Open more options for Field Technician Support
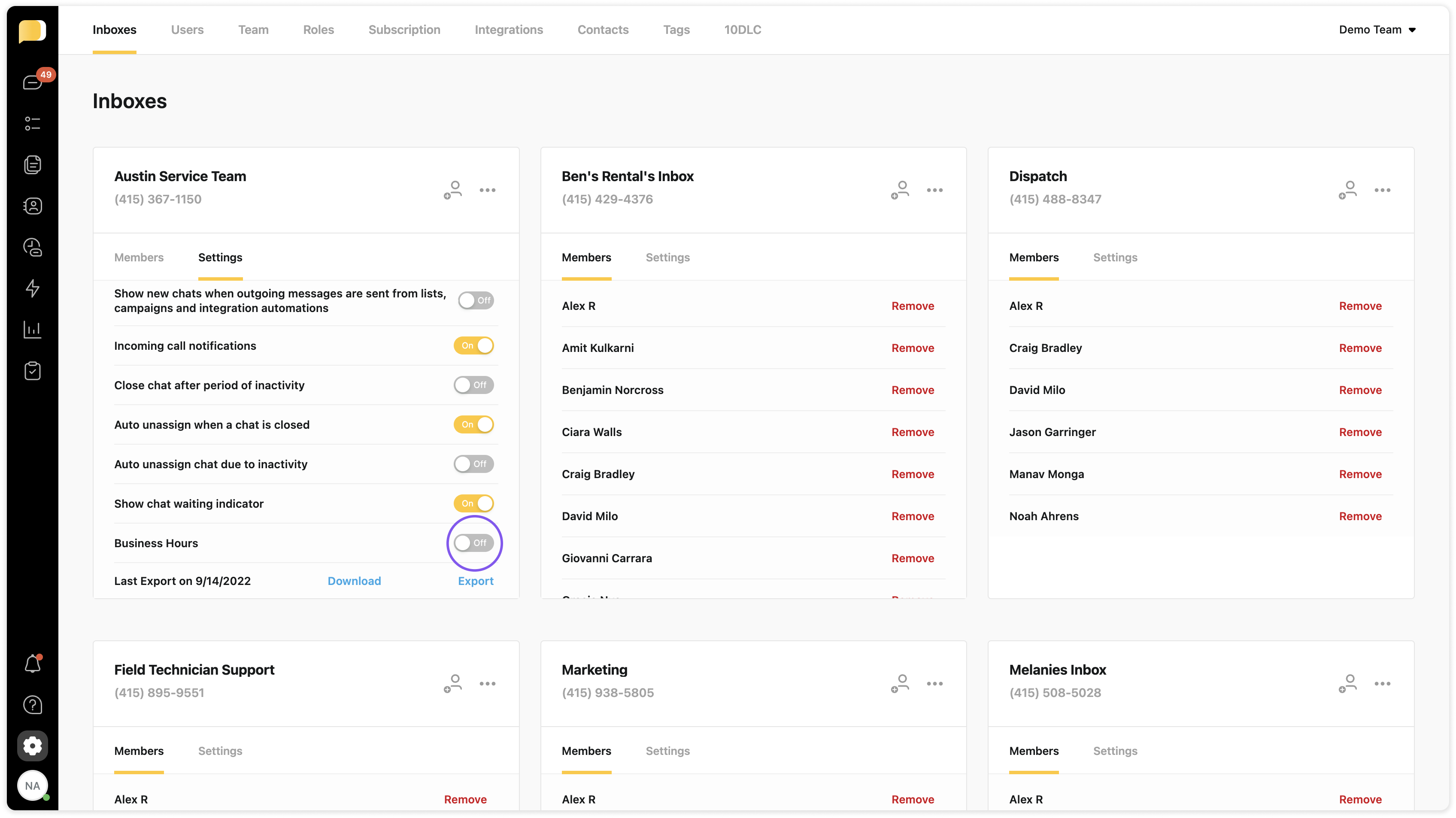This screenshot has width=1456, height=818. (x=487, y=684)
